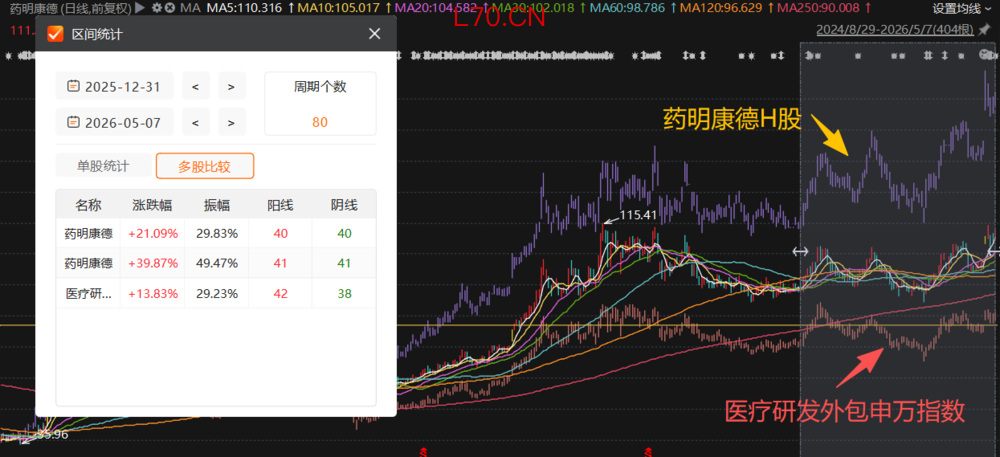Click the 阳线 count 42
1000x457 pixels.
[x=281, y=294]
